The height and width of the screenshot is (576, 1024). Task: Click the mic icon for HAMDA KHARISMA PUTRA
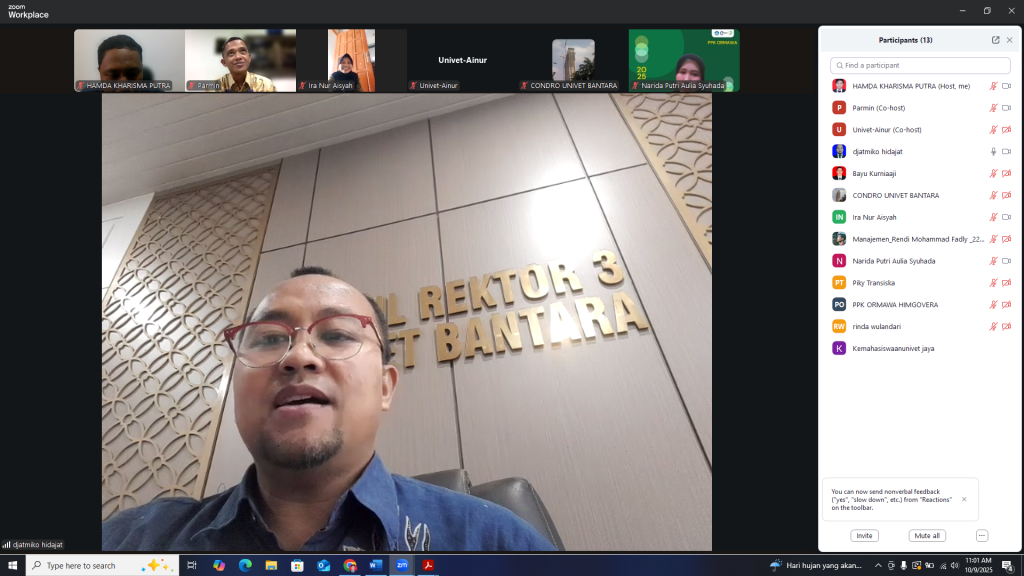[x=993, y=86]
